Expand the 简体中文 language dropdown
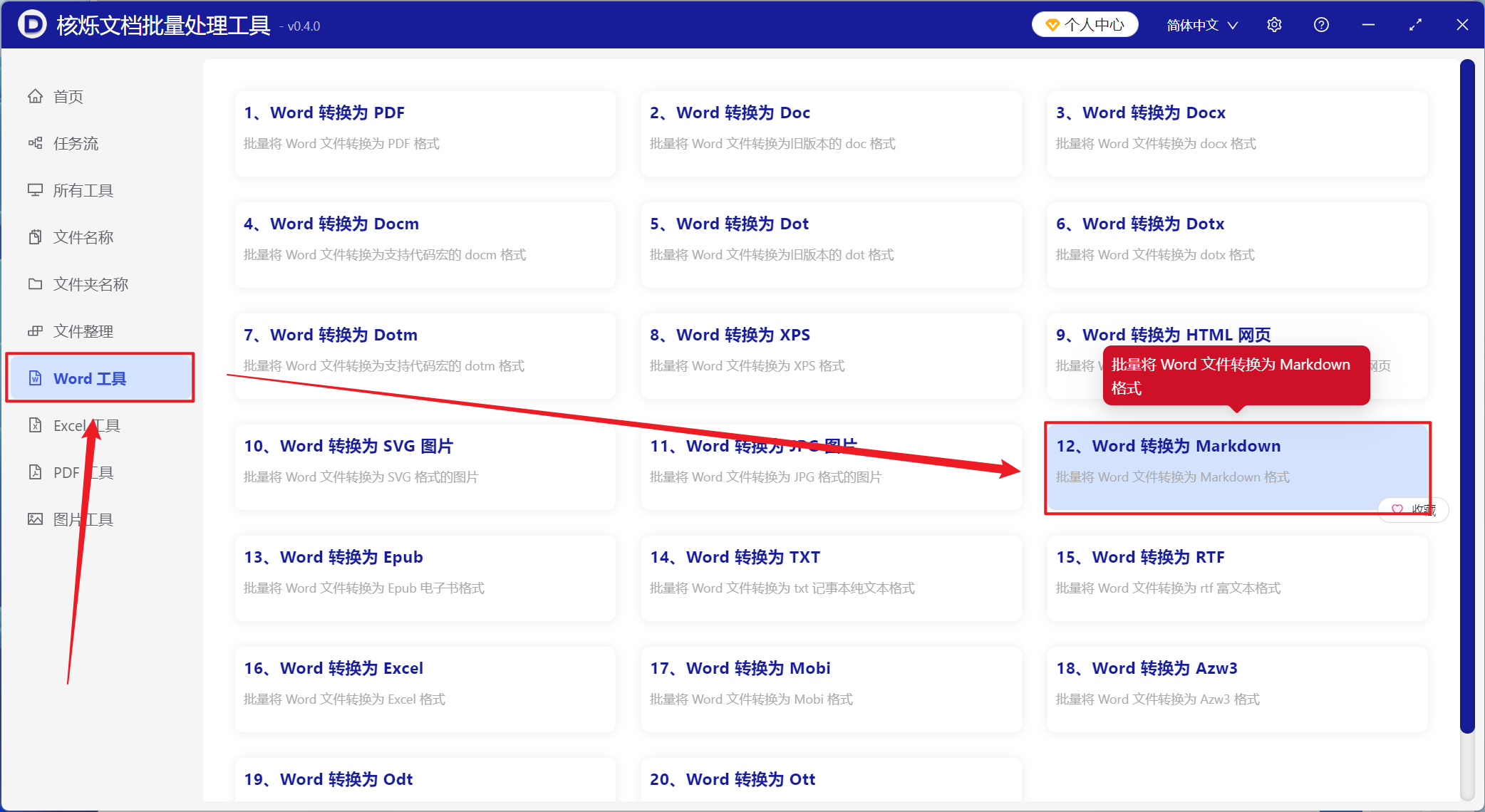The width and height of the screenshot is (1485, 812). tap(1202, 25)
